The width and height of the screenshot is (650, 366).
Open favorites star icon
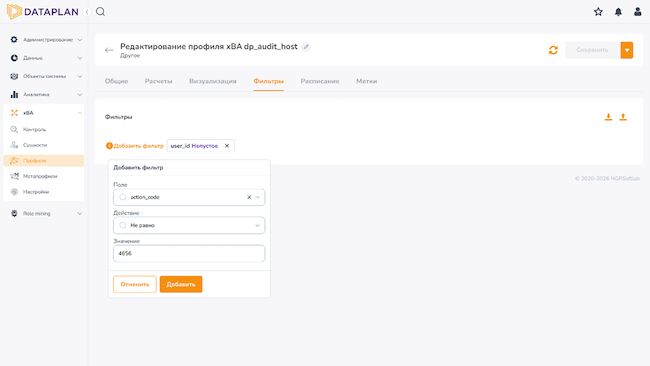pyautogui.click(x=598, y=12)
